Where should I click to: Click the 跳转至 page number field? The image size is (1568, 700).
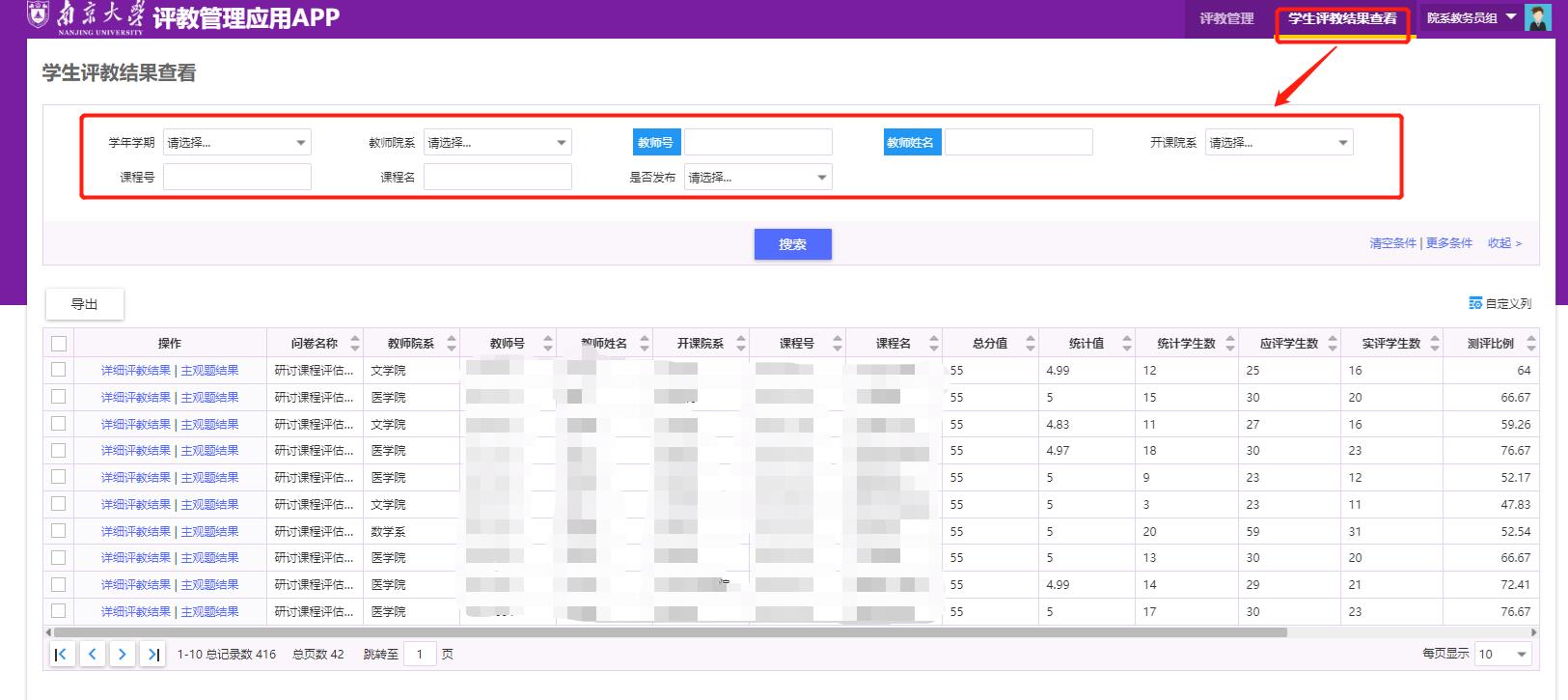(x=420, y=654)
